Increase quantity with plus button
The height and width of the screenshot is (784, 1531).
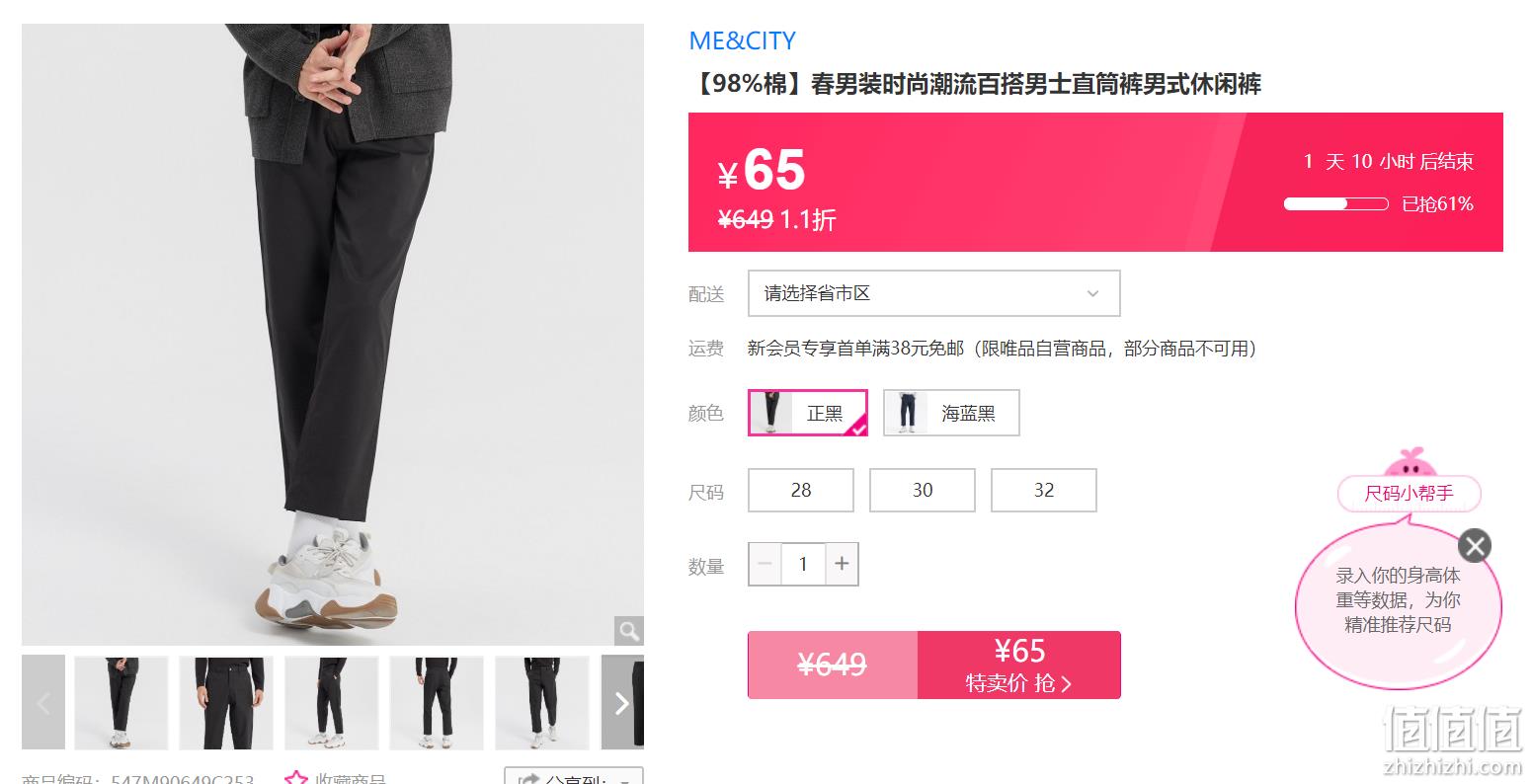[842, 564]
